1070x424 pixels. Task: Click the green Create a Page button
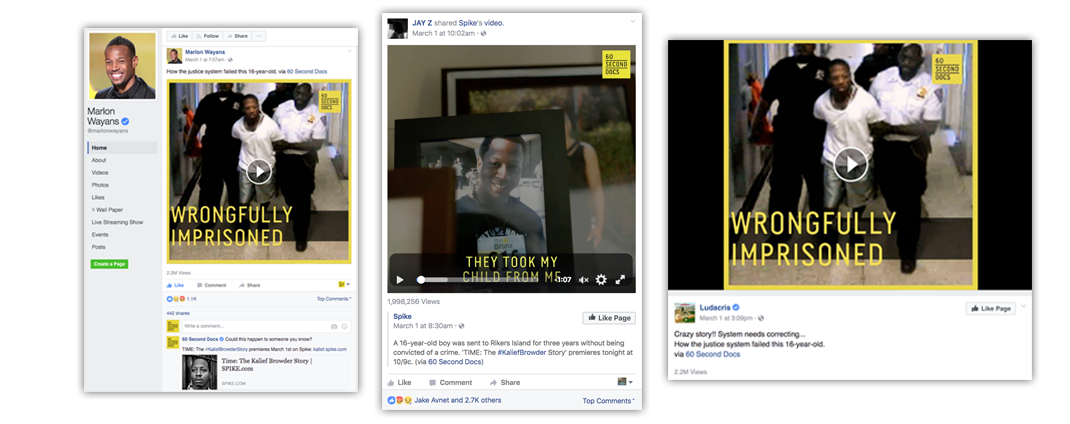(x=109, y=264)
